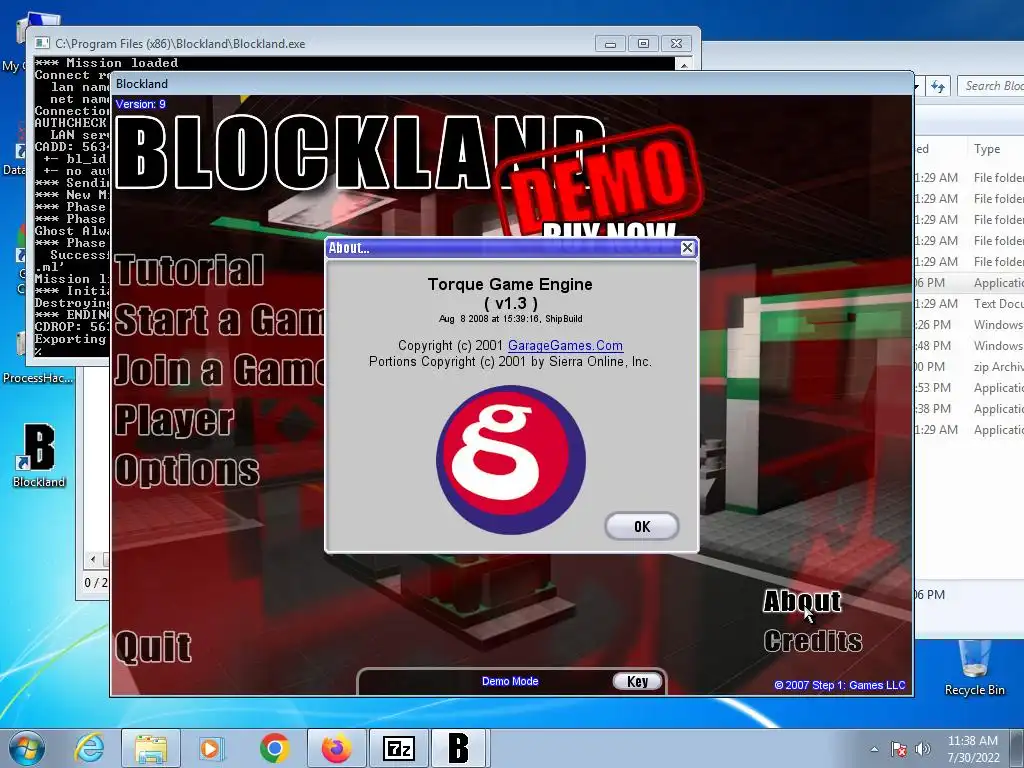This screenshot has width=1024, height=768.
Task: Open the GarageGames.Com link
Action: tap(565, 345)
